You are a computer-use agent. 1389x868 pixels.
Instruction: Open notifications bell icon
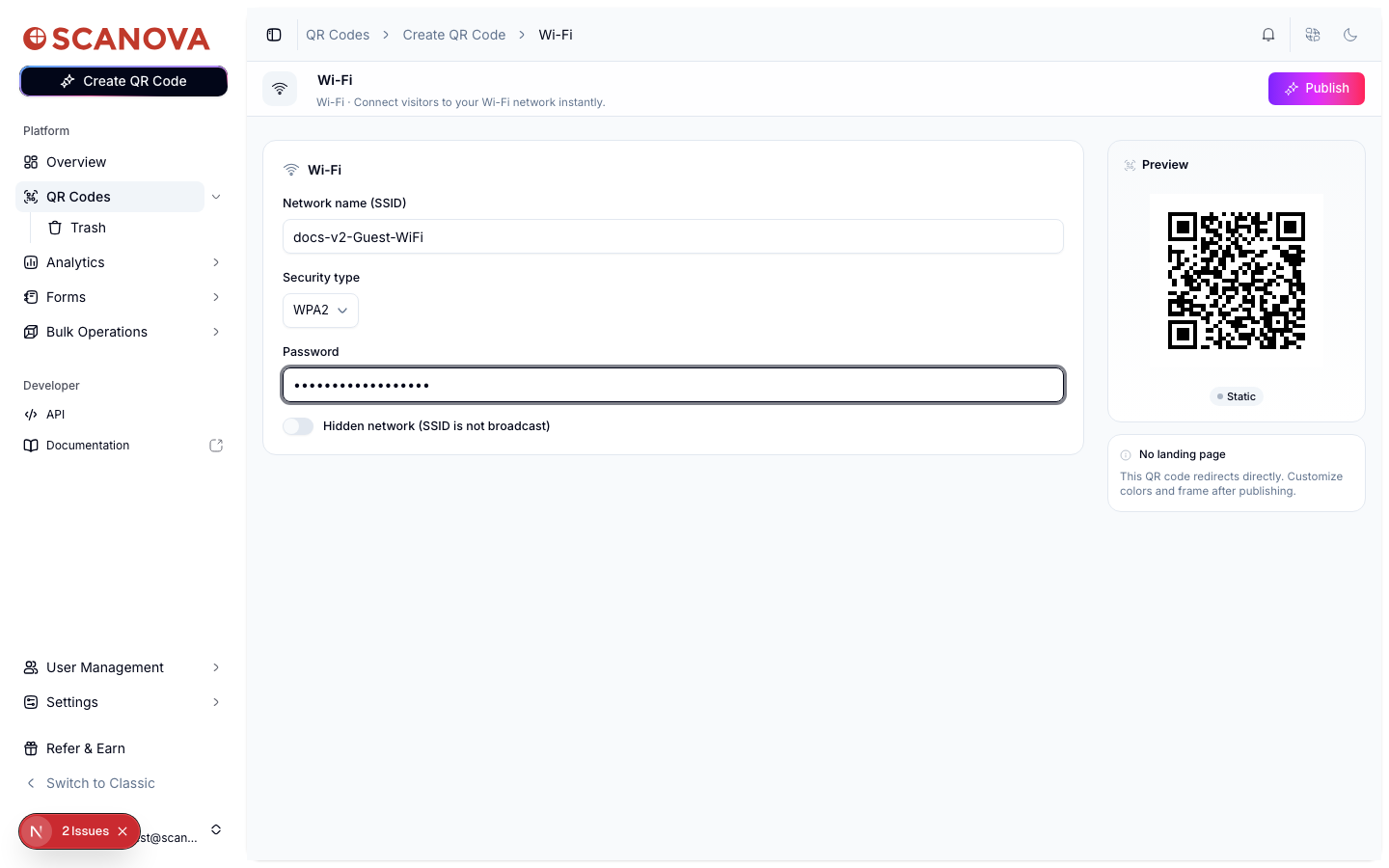point(1268,35)
